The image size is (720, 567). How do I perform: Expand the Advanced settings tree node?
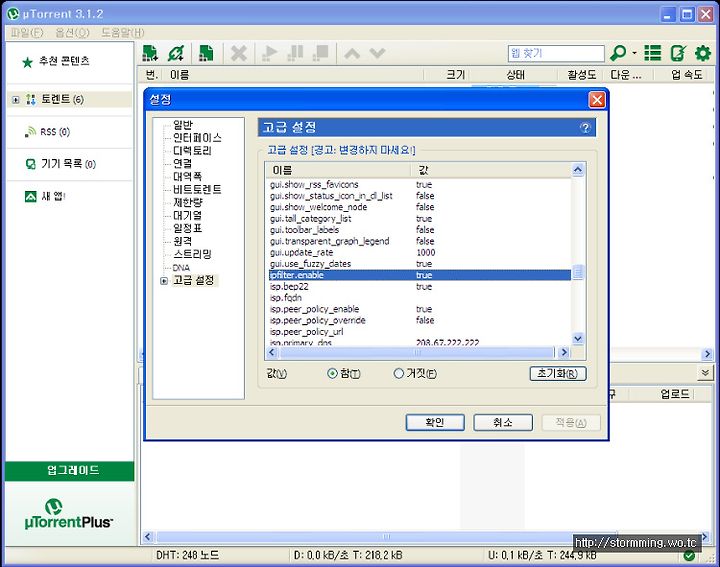click(164, 281)
